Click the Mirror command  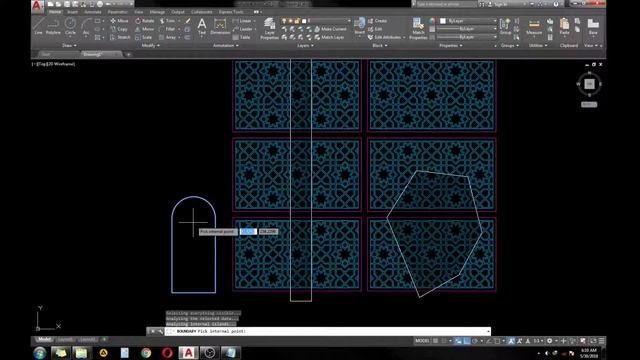coord(144,29)
